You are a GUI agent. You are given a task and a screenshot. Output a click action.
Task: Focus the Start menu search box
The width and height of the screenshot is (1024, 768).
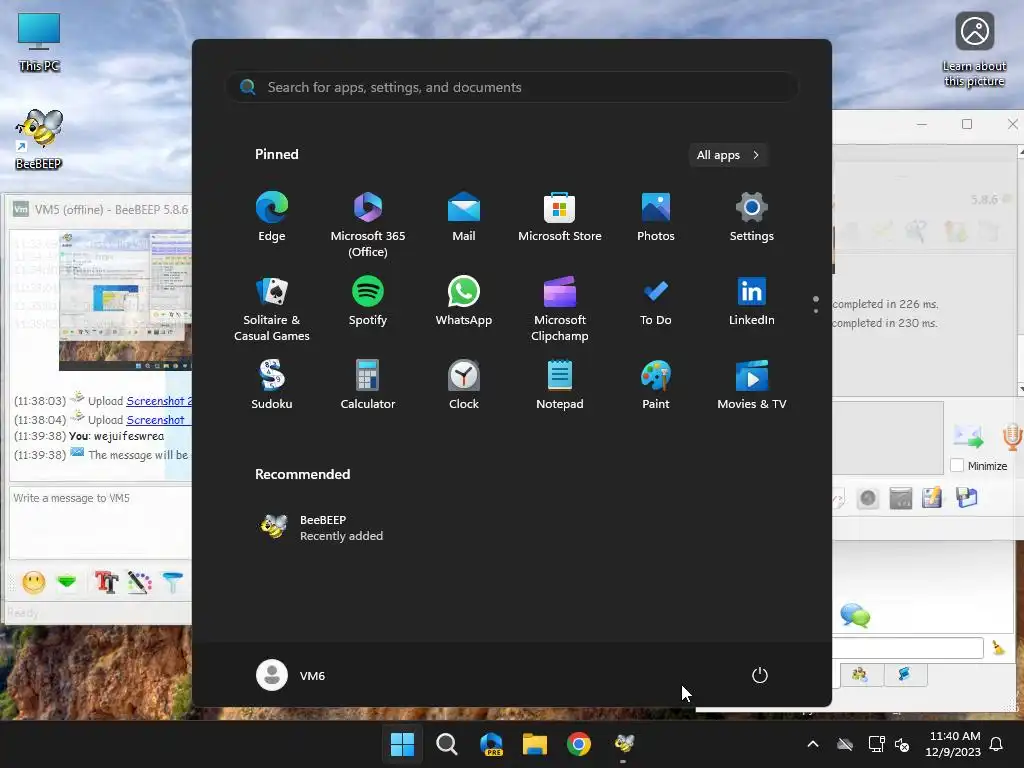(512, 87)
